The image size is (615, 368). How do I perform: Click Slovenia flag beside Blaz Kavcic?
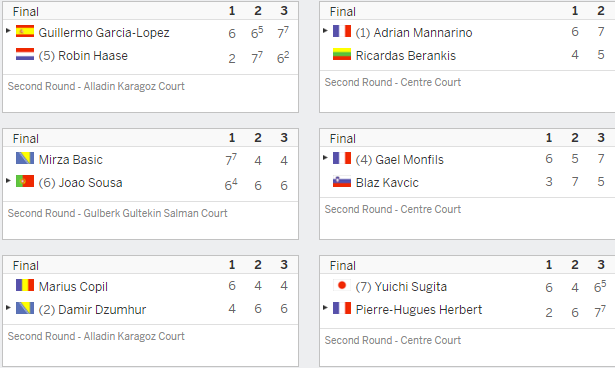(x=342, y=181)
